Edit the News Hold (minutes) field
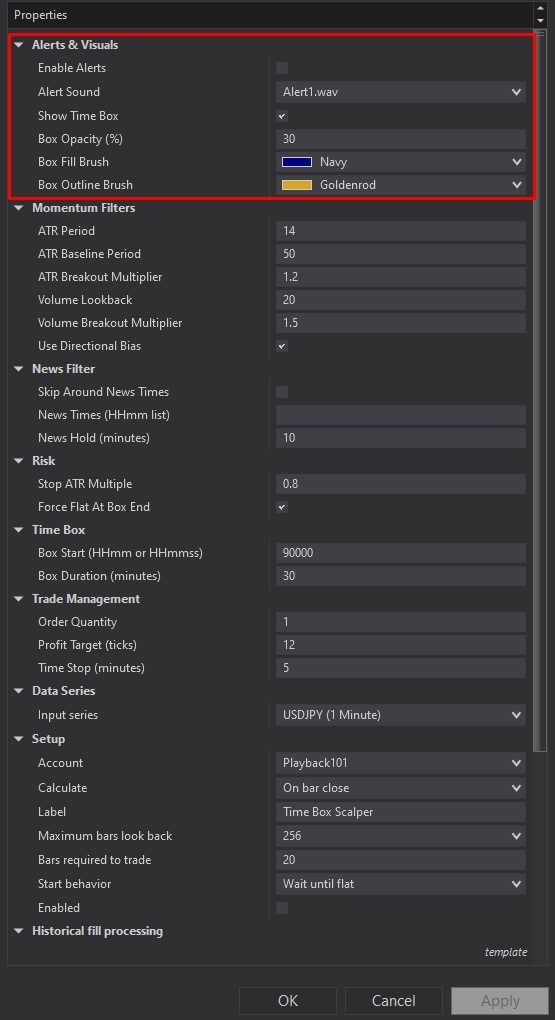555x1020 pixels. 401,438
